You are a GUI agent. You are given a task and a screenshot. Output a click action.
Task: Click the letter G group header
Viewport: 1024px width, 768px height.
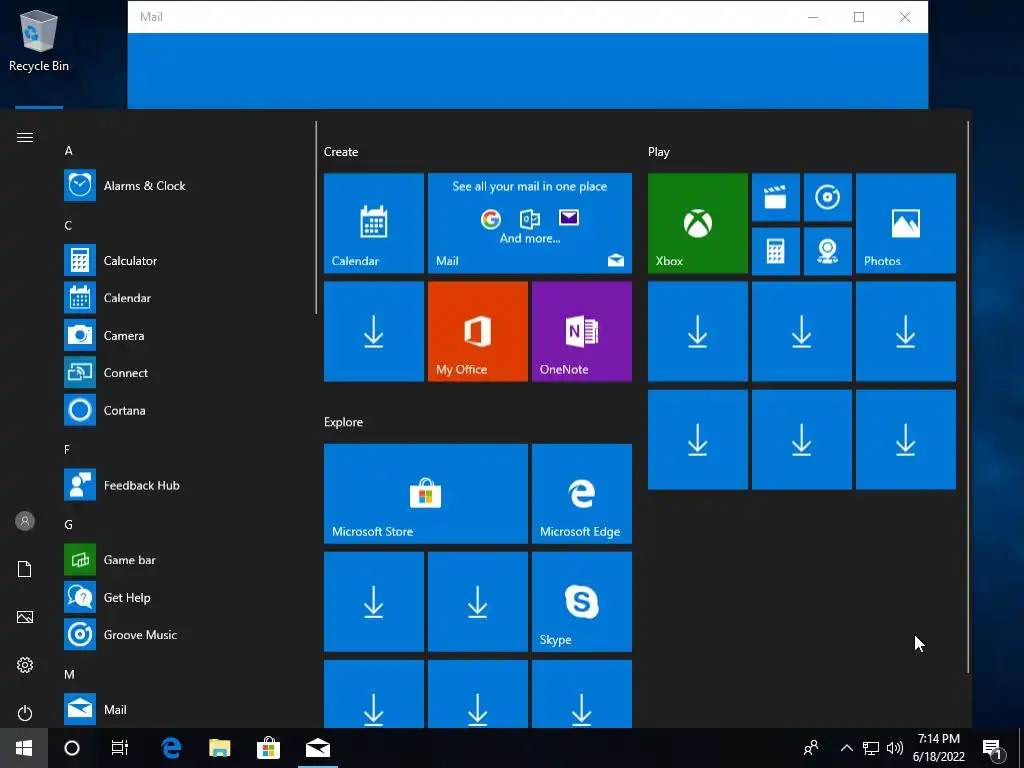point(69,524)
